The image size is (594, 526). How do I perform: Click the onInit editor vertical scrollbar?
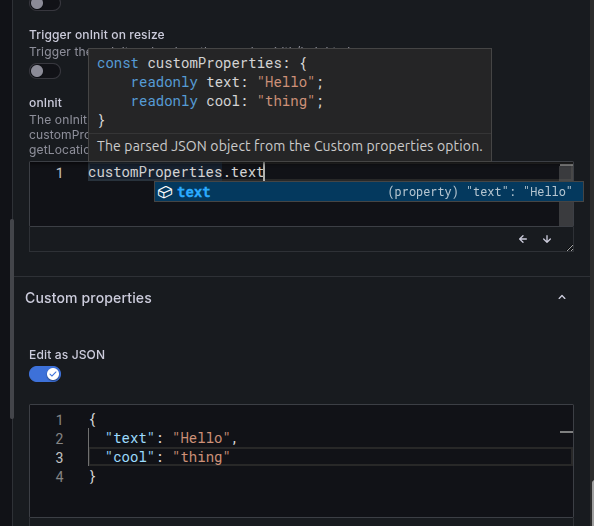(x=566, y=195)
